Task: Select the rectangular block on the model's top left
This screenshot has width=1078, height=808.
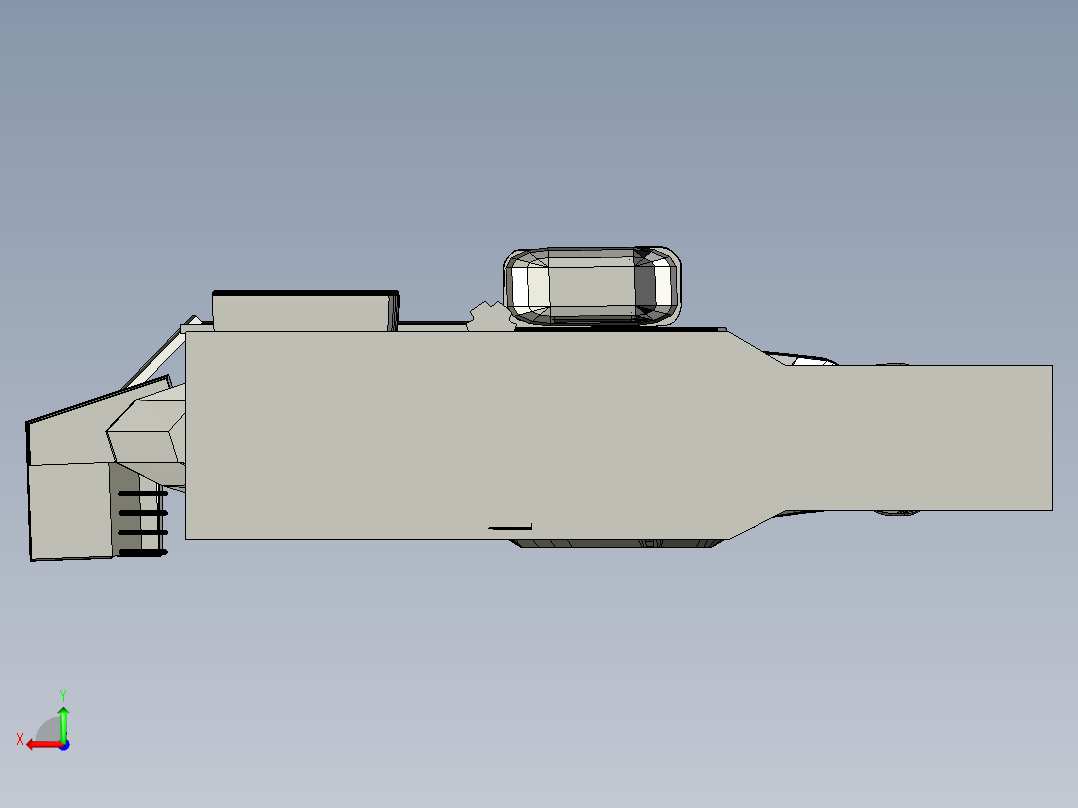Action: click(x=305, y=311)
